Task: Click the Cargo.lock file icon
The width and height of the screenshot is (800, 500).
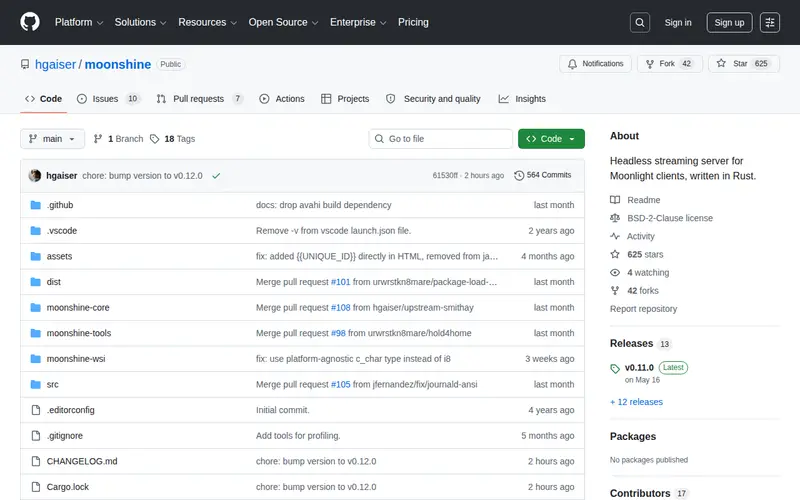Action: (x=36, y=487)
